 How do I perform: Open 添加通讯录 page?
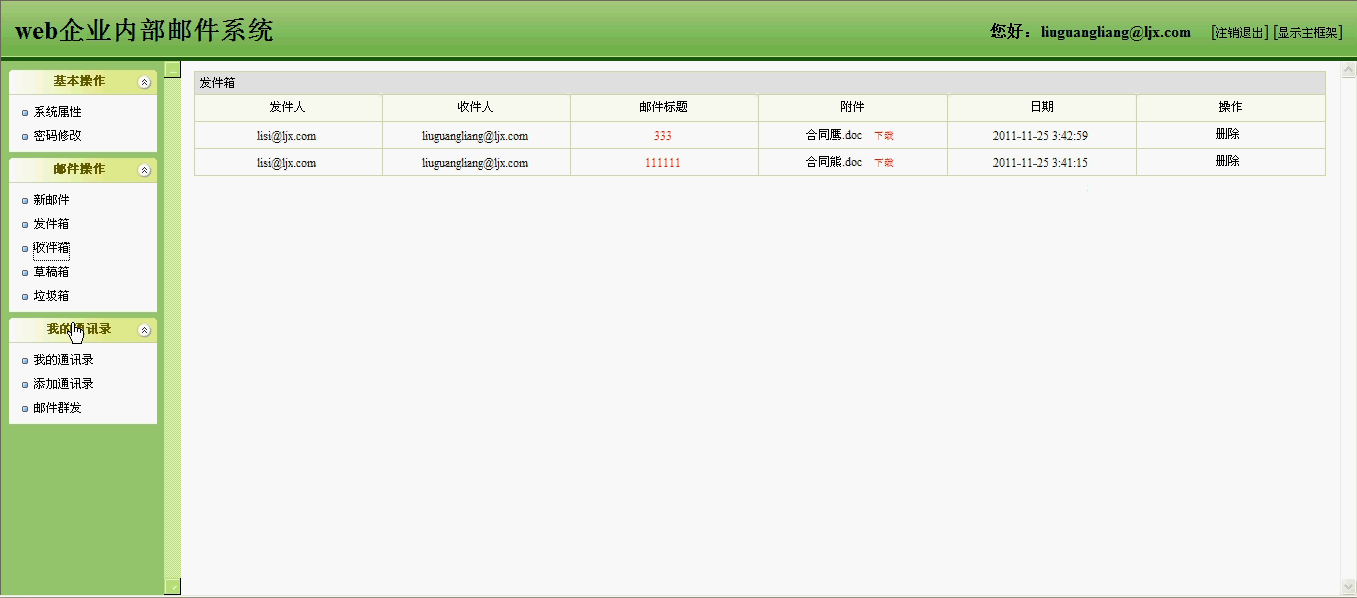[x=63, y=384]
